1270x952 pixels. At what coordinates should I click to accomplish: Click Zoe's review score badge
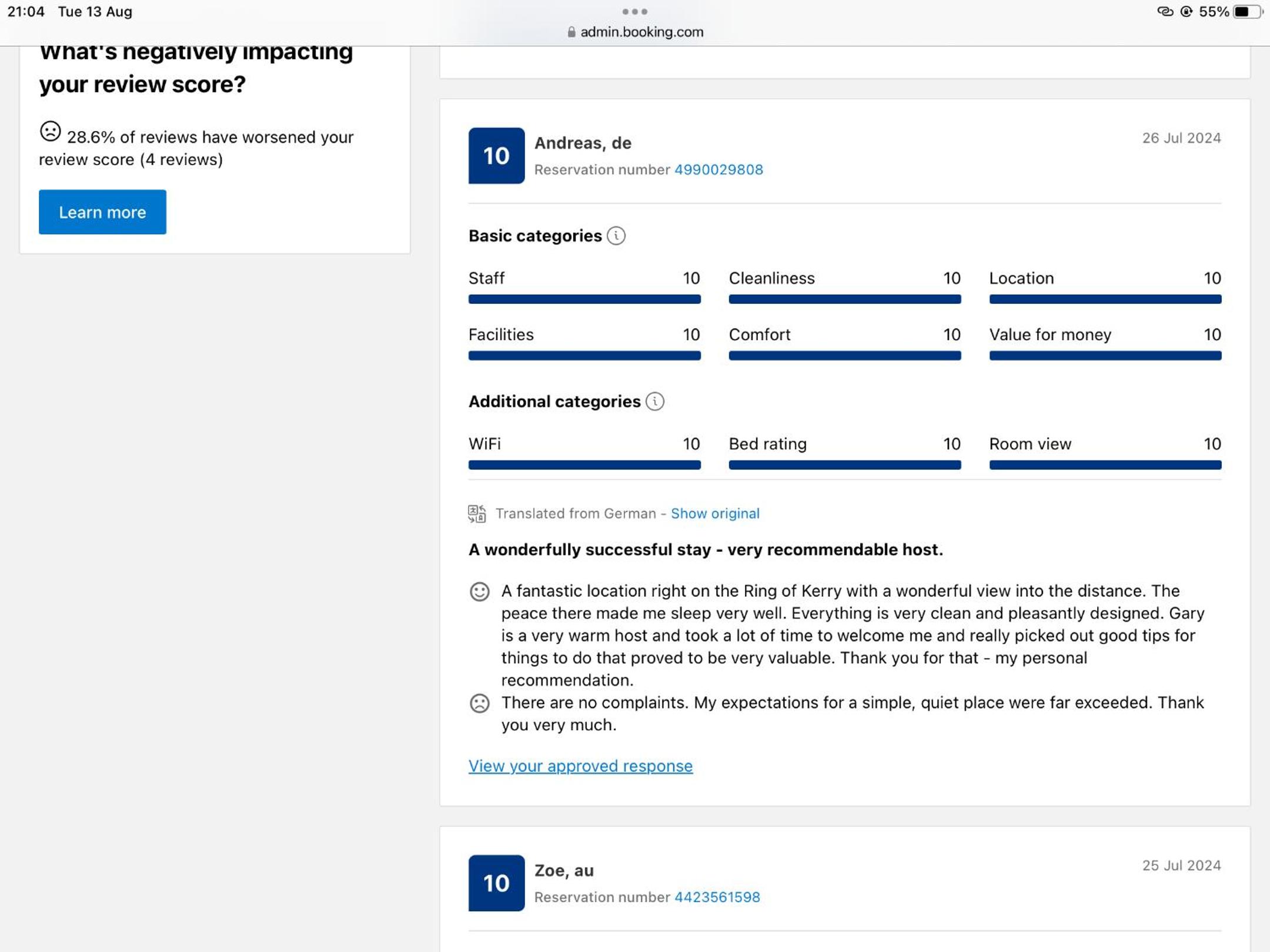(x=496, y=883)
